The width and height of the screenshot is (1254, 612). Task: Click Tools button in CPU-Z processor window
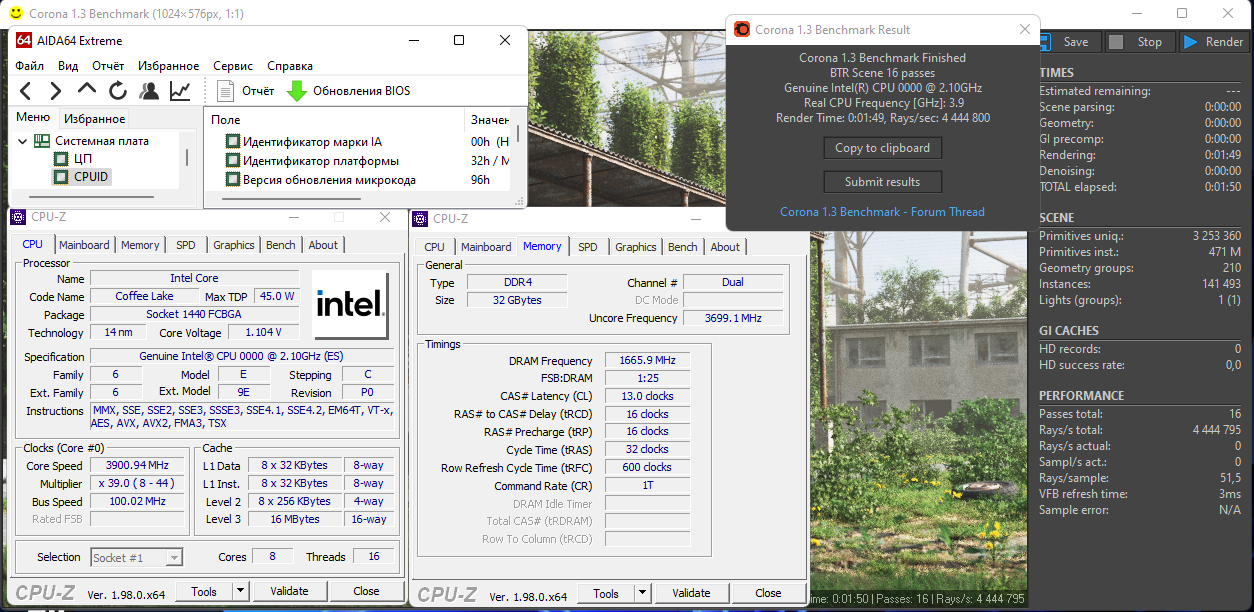coord(204,591)
